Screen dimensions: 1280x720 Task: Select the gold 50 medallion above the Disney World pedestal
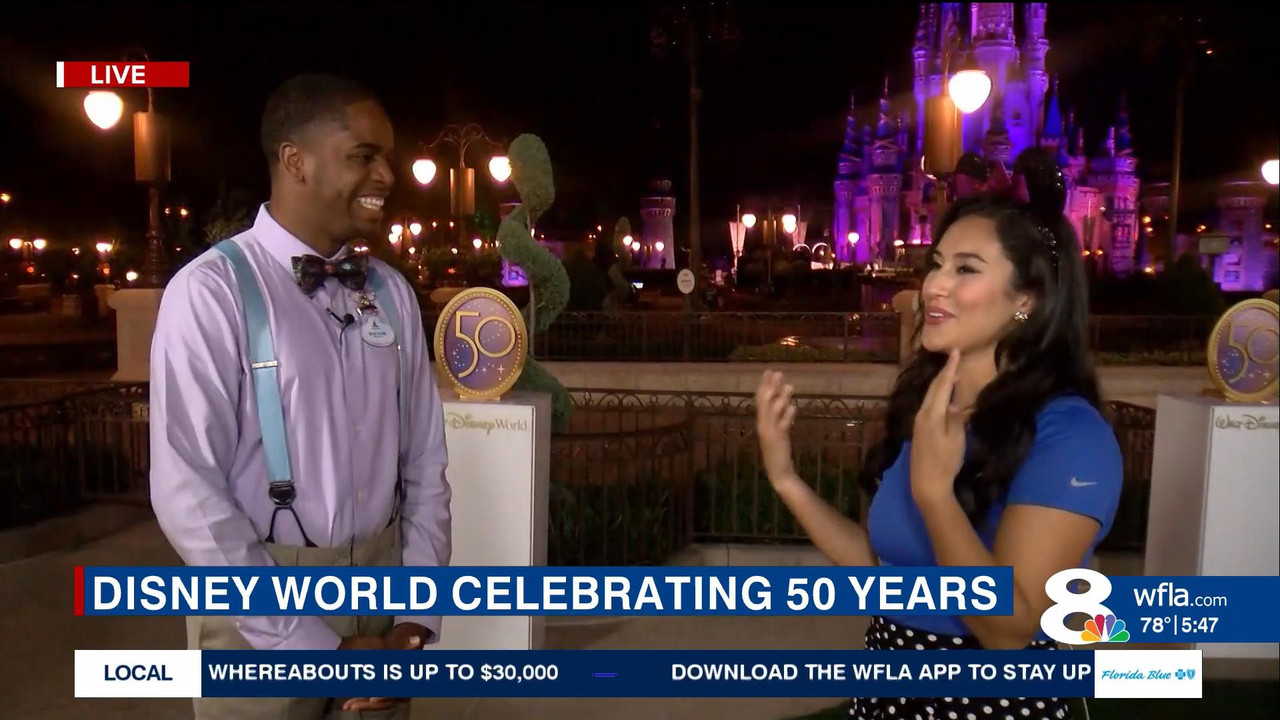pyautogui.click(x=480, y=343)
